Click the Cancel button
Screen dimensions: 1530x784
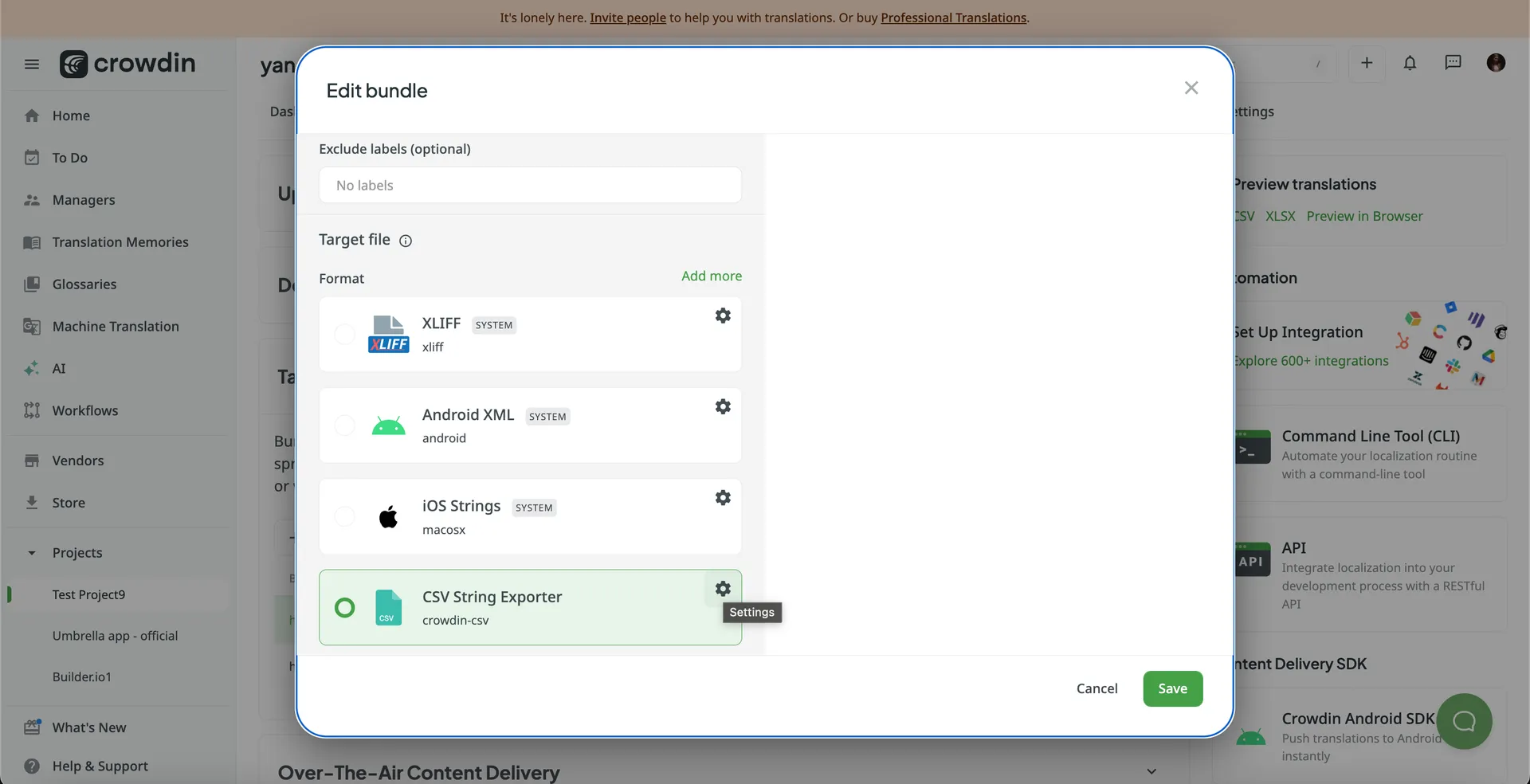(1096, 689)
